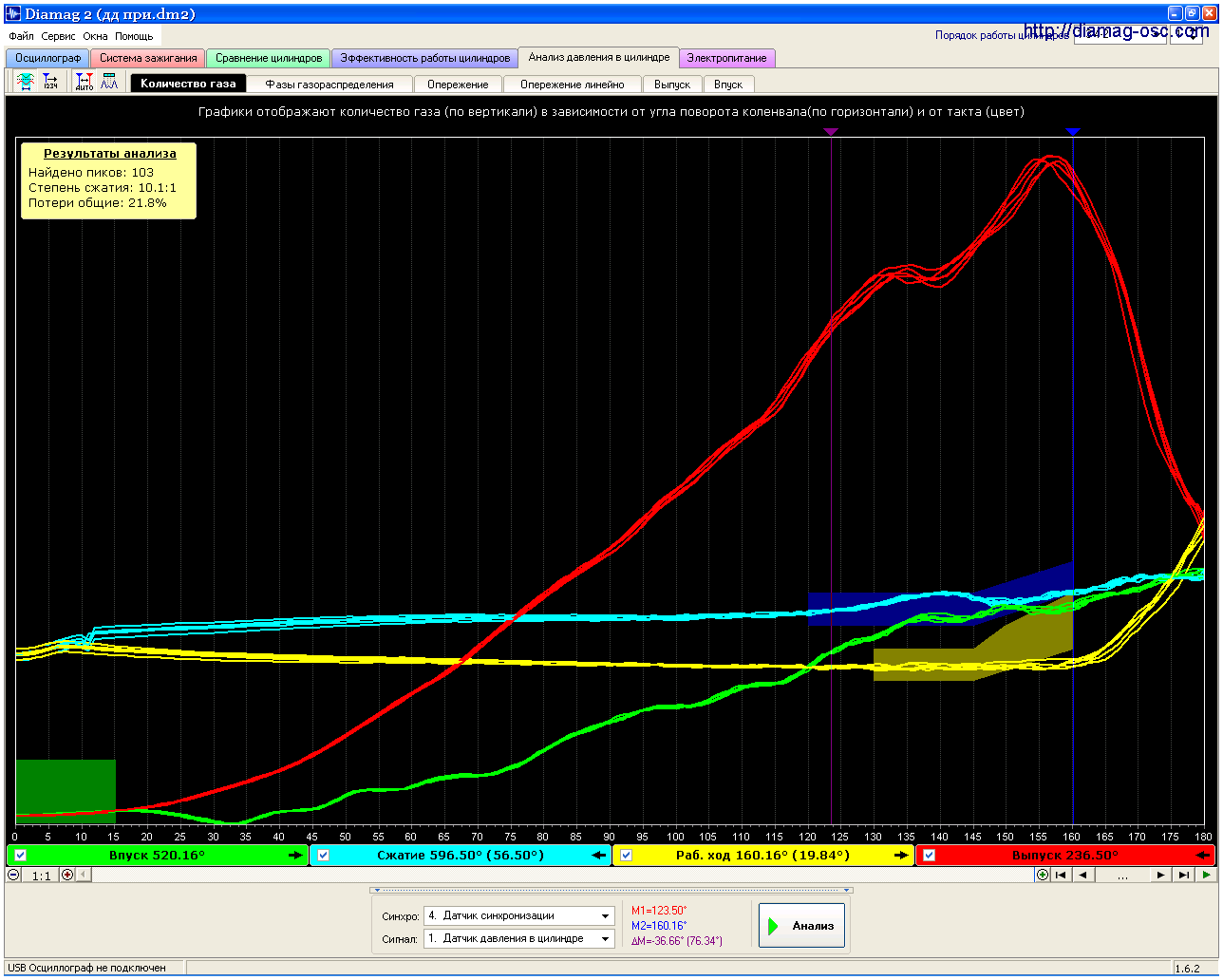Screen dimensions: 1223x980
Task: Click the green play arrow at bottom right
Action: pyautogui.click(x=1206, y=875)
